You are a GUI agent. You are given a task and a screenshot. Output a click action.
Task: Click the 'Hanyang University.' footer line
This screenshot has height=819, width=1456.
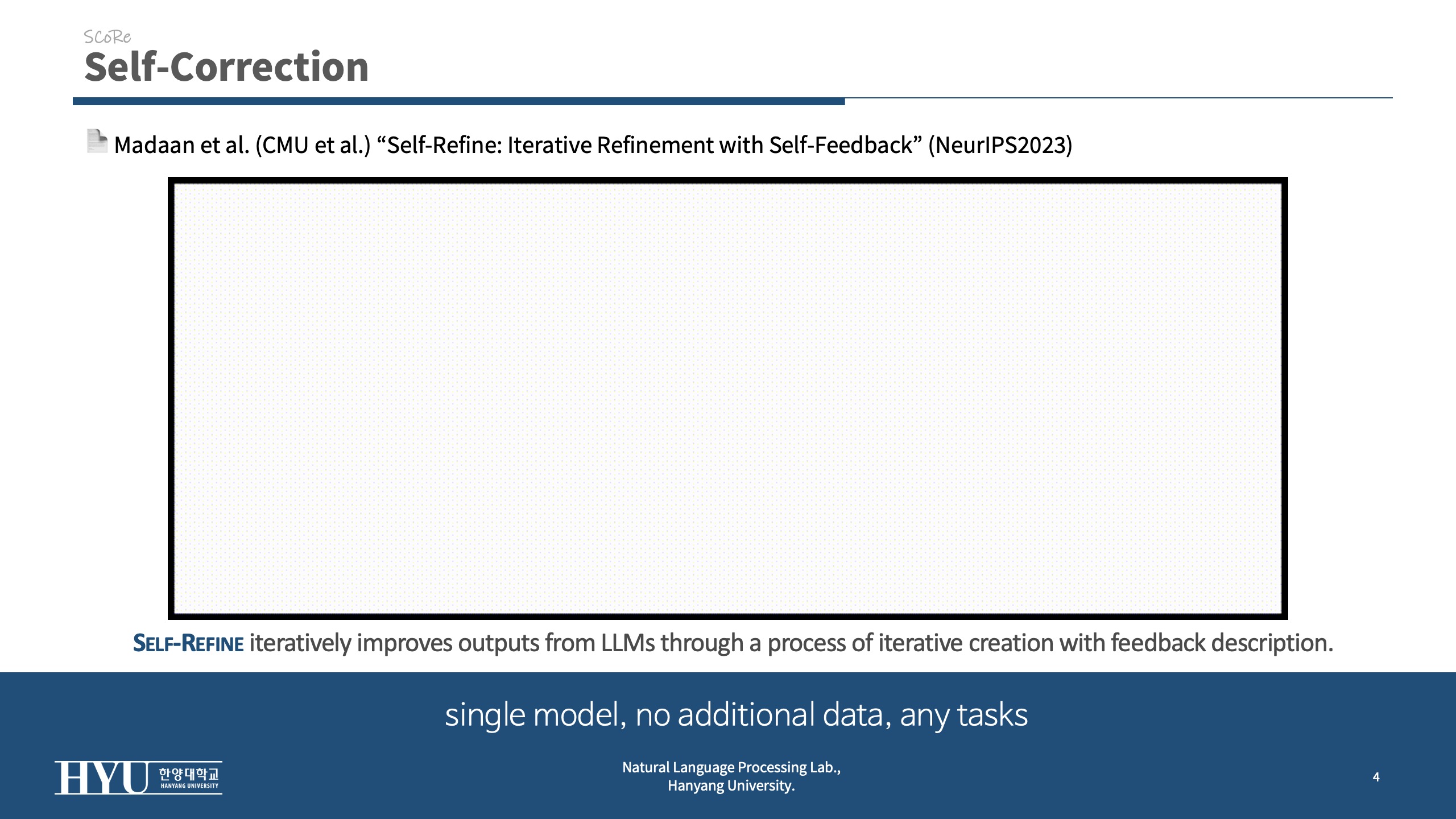pyautogui.click(x=731, y=785)
